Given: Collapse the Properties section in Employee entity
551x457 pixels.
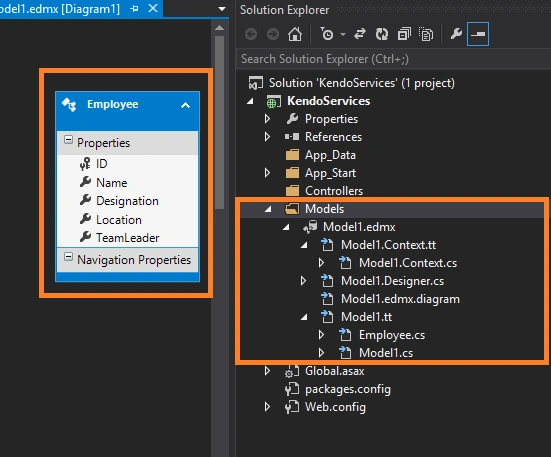Looking at the screenshot, I should (68, 140).
